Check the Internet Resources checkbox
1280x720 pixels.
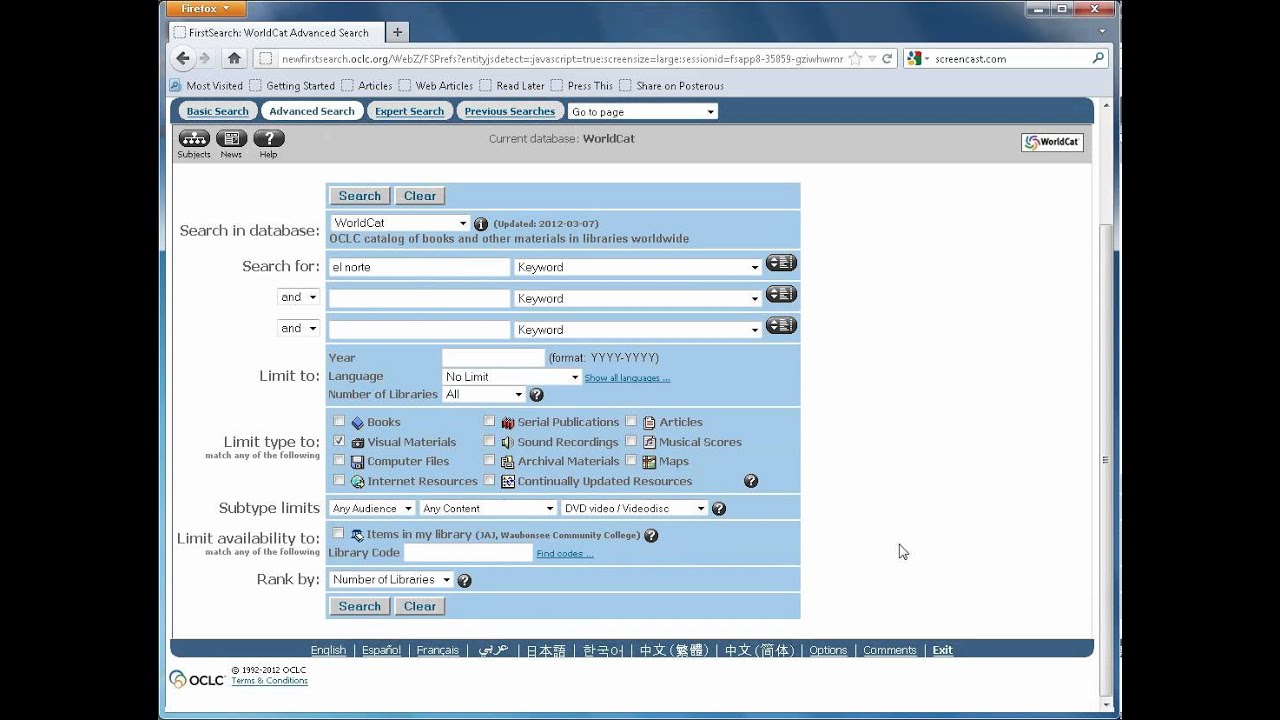coord(339,480)
